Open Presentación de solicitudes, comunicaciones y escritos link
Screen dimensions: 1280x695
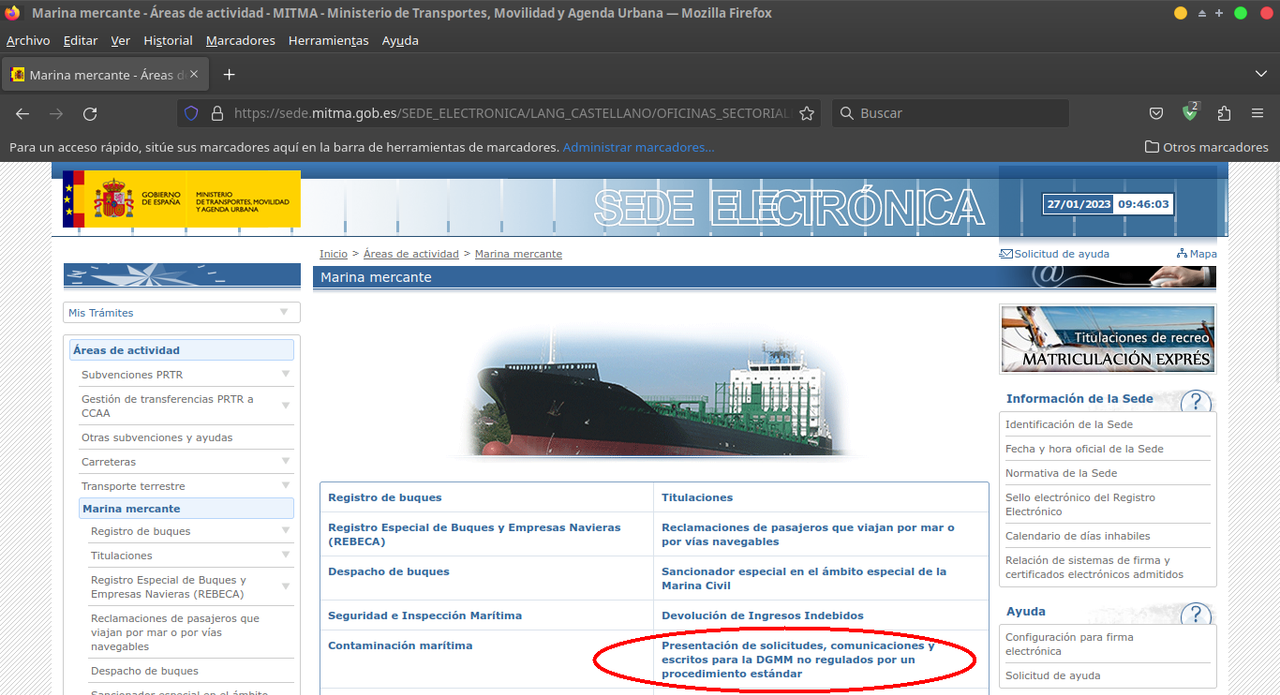click(798, 660)
